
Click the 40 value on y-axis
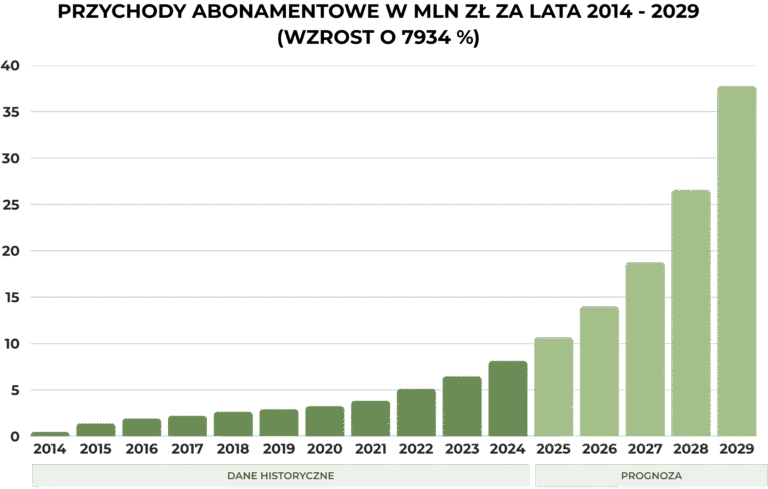[x=11, y=66]
